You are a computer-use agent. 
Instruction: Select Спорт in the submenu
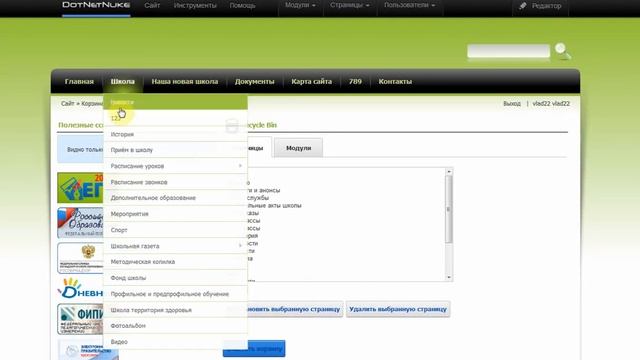(x=176, y=230)
